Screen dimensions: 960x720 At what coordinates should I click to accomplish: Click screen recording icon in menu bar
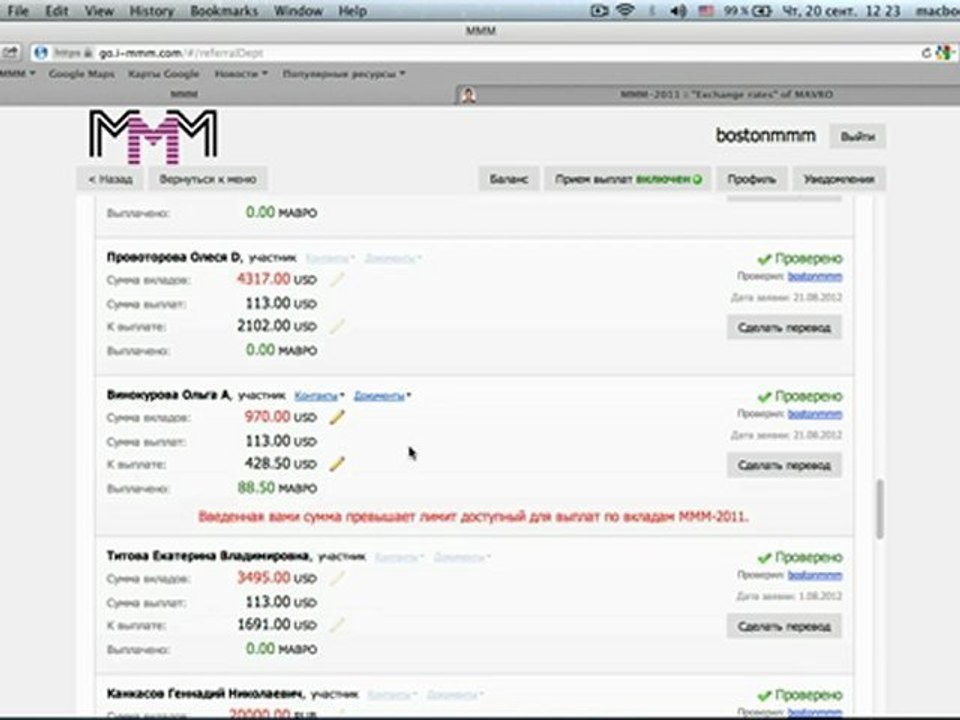[x=599, y=10]
